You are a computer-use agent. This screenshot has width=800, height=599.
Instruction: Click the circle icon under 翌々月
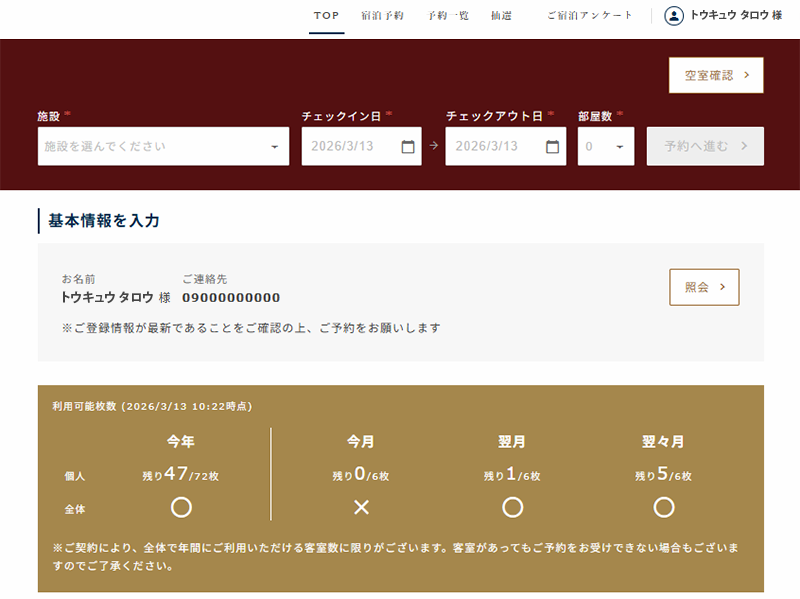(x=664, y=507)
